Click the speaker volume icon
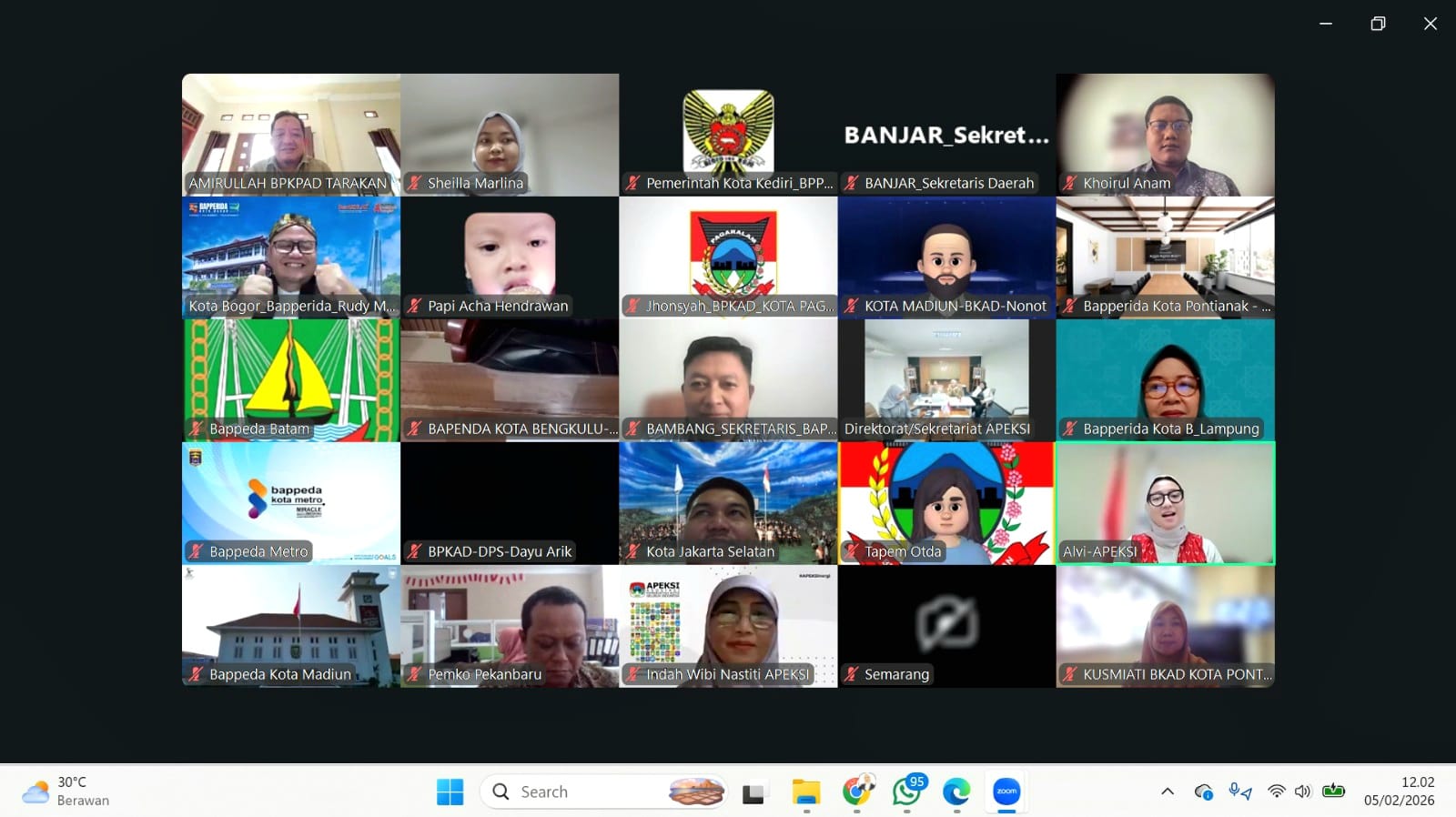The height and width of the screenshot is (817, 1456). [1303, 792]
